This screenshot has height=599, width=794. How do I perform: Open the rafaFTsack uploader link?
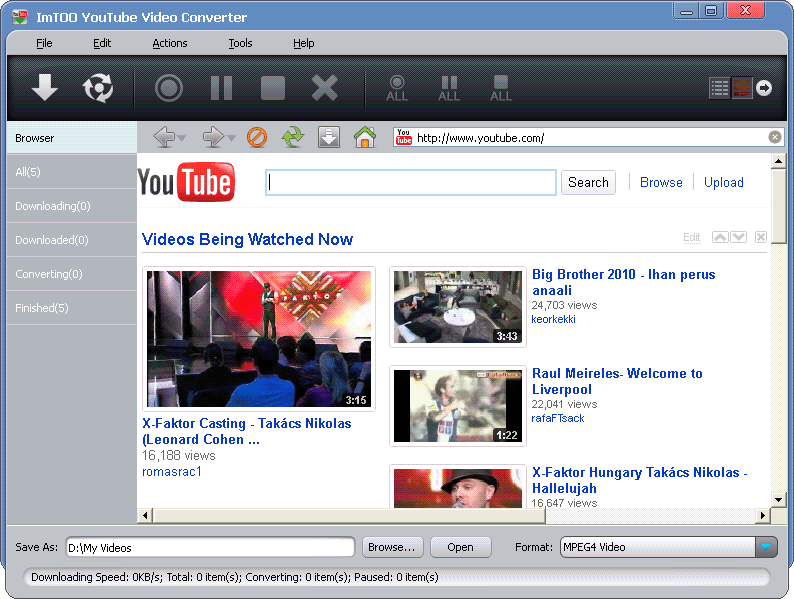coord(558,418)
